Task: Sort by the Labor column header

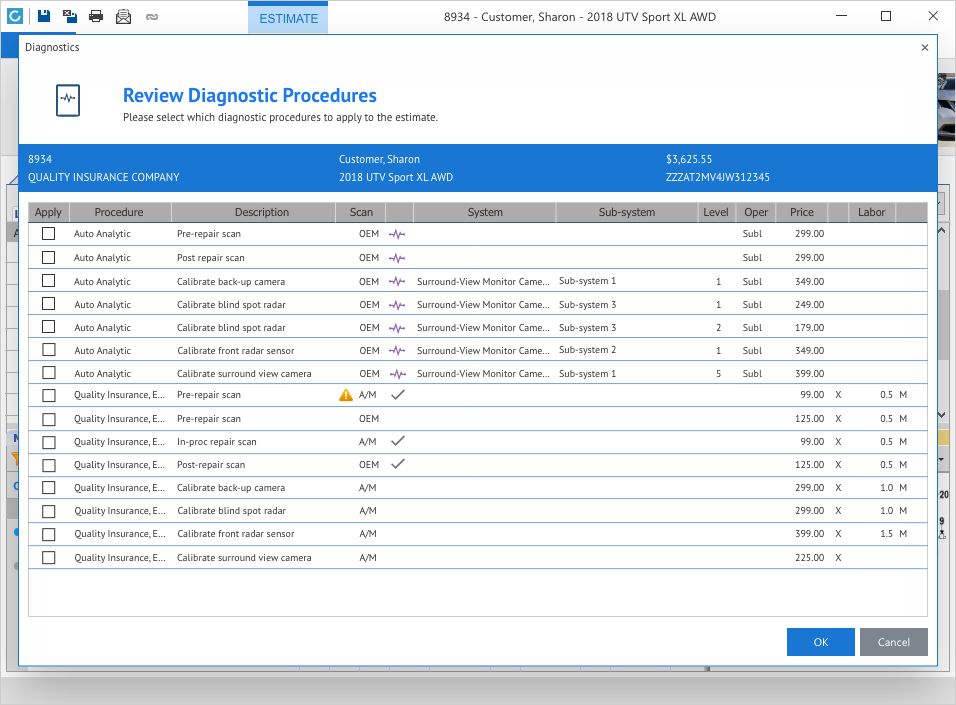Action: click(x=871, y=212)
